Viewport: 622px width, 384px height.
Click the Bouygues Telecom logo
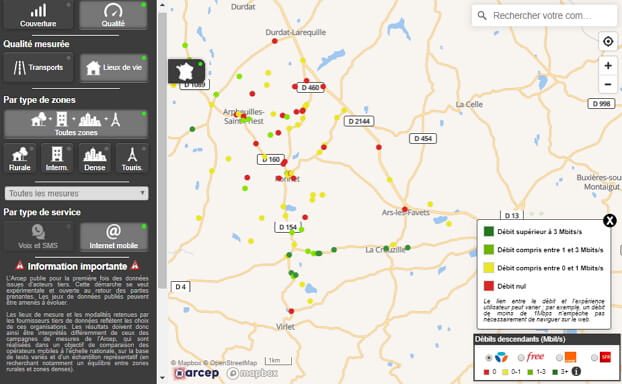coord(501,357)
